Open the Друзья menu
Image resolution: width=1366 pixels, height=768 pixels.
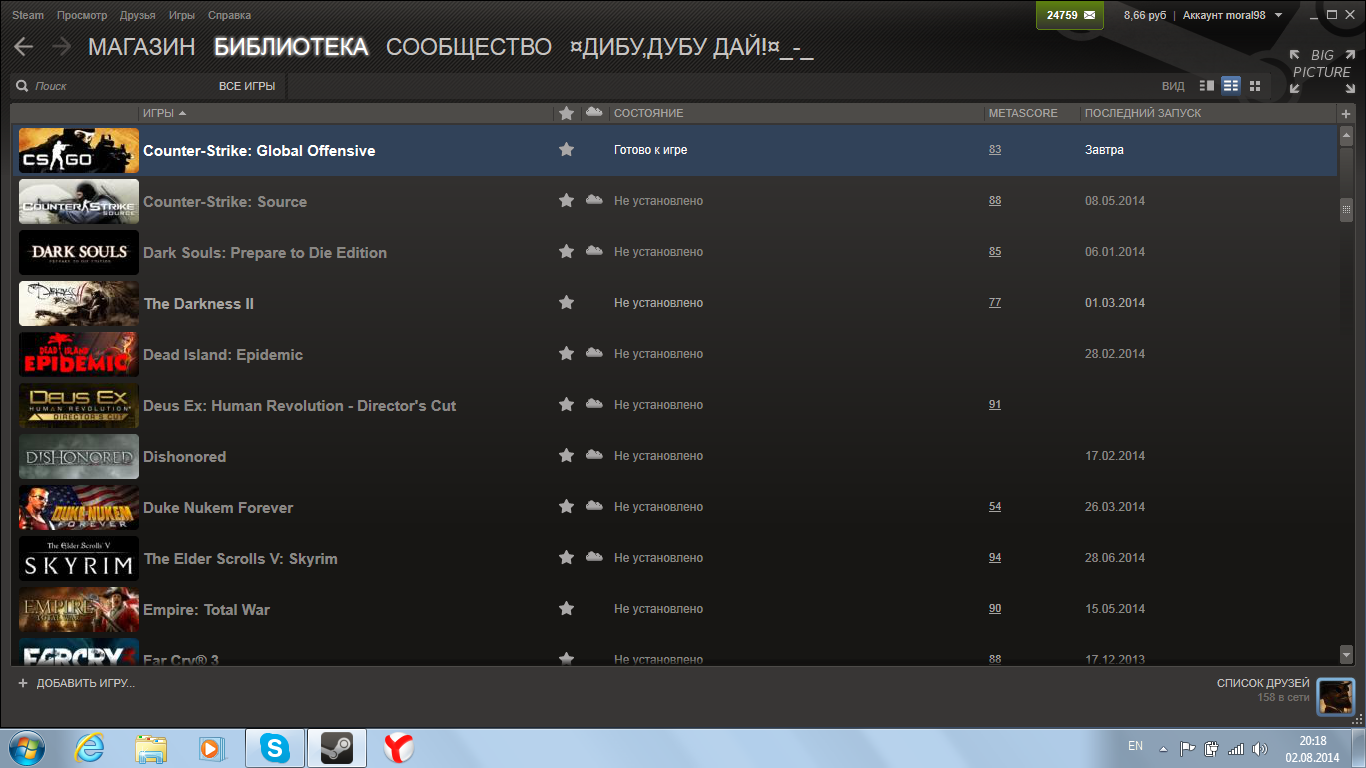[138, 15]
